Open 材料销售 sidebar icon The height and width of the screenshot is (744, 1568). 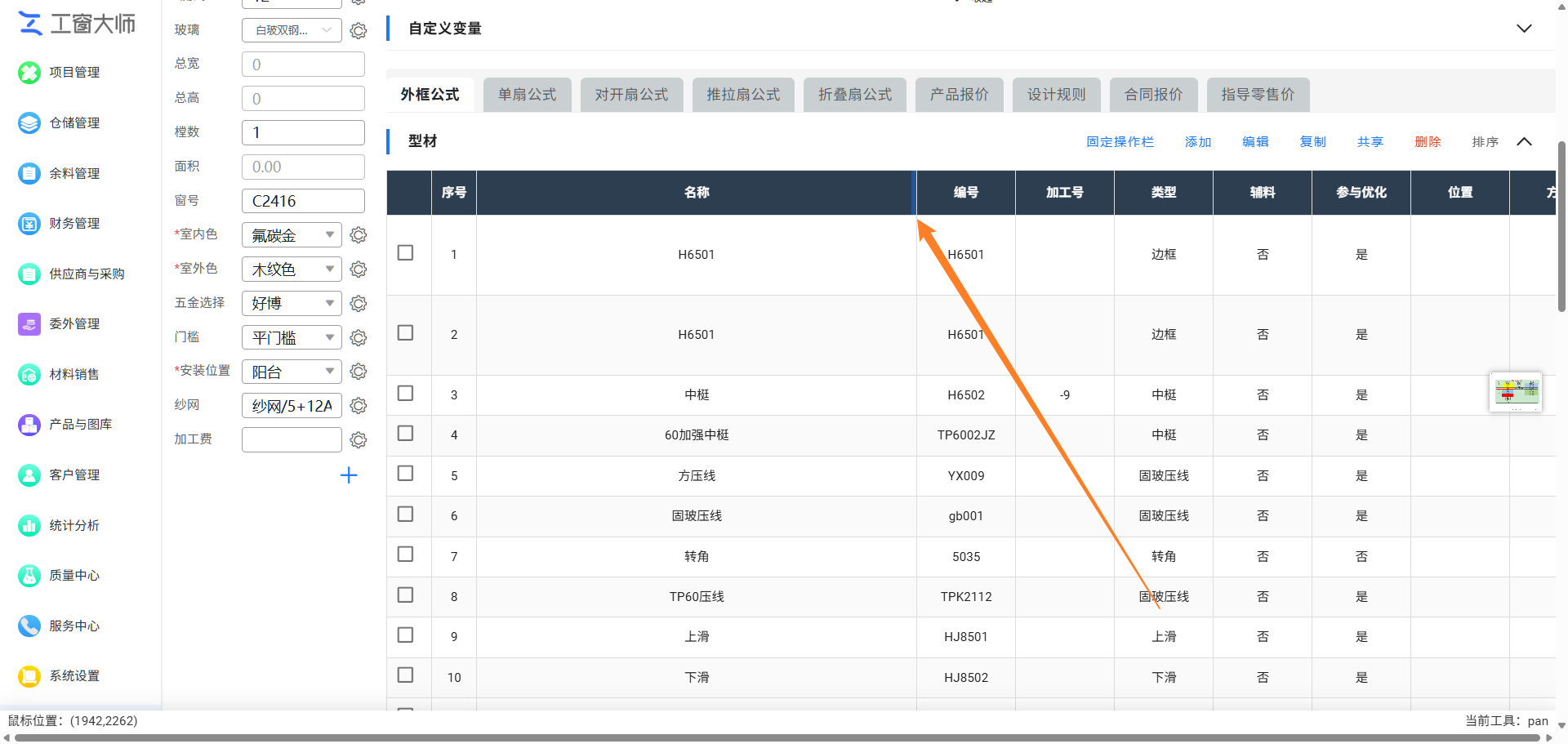click(x=29, y=375)
